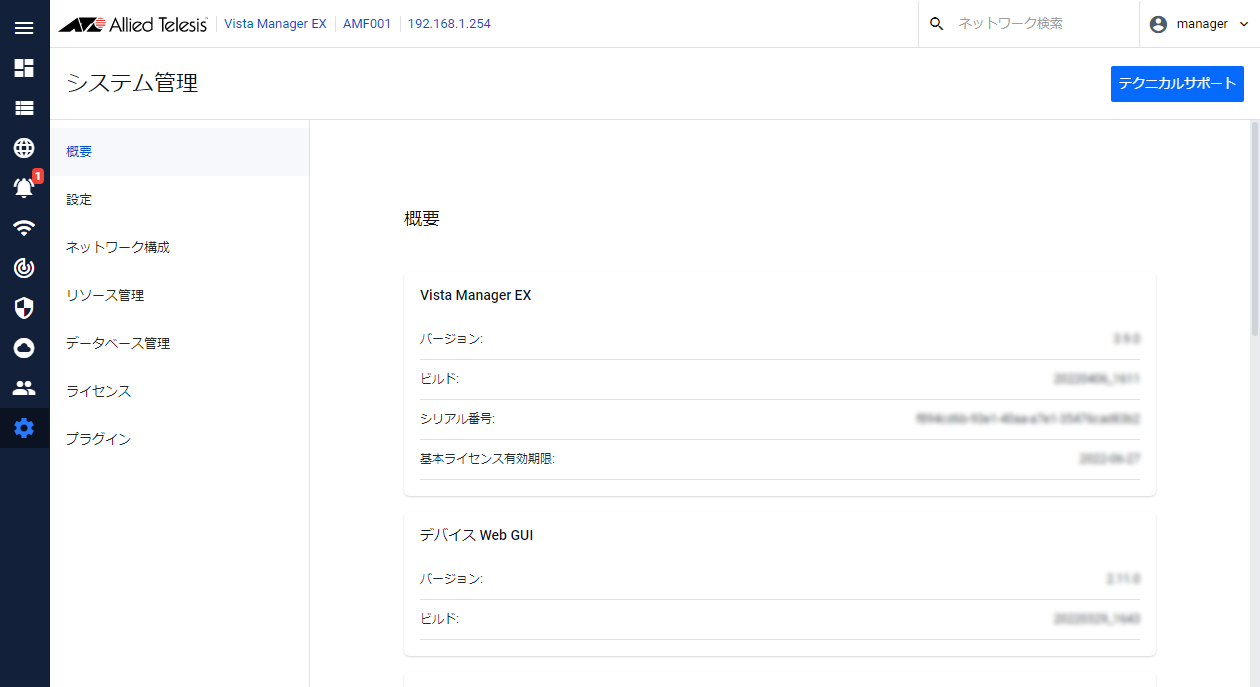This screenshot has width=1260, height=687.
Task: Expand the manager account dropdown
Action: click(1200, 24)
